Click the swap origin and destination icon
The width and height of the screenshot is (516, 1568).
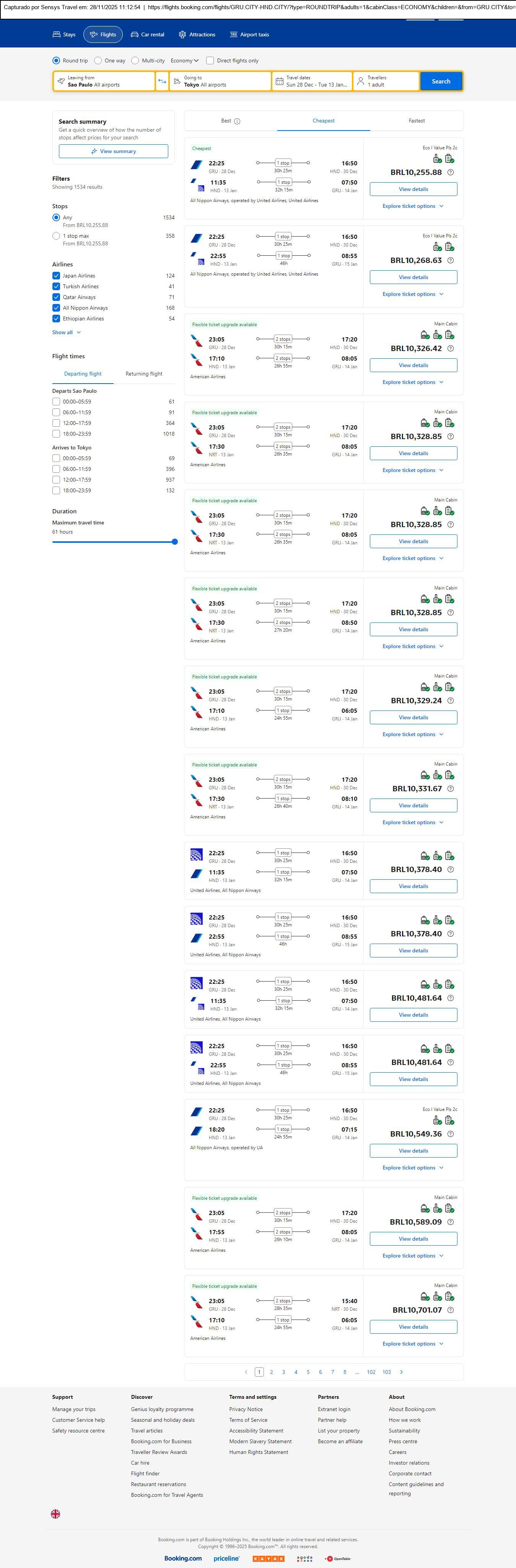[162, 82]
